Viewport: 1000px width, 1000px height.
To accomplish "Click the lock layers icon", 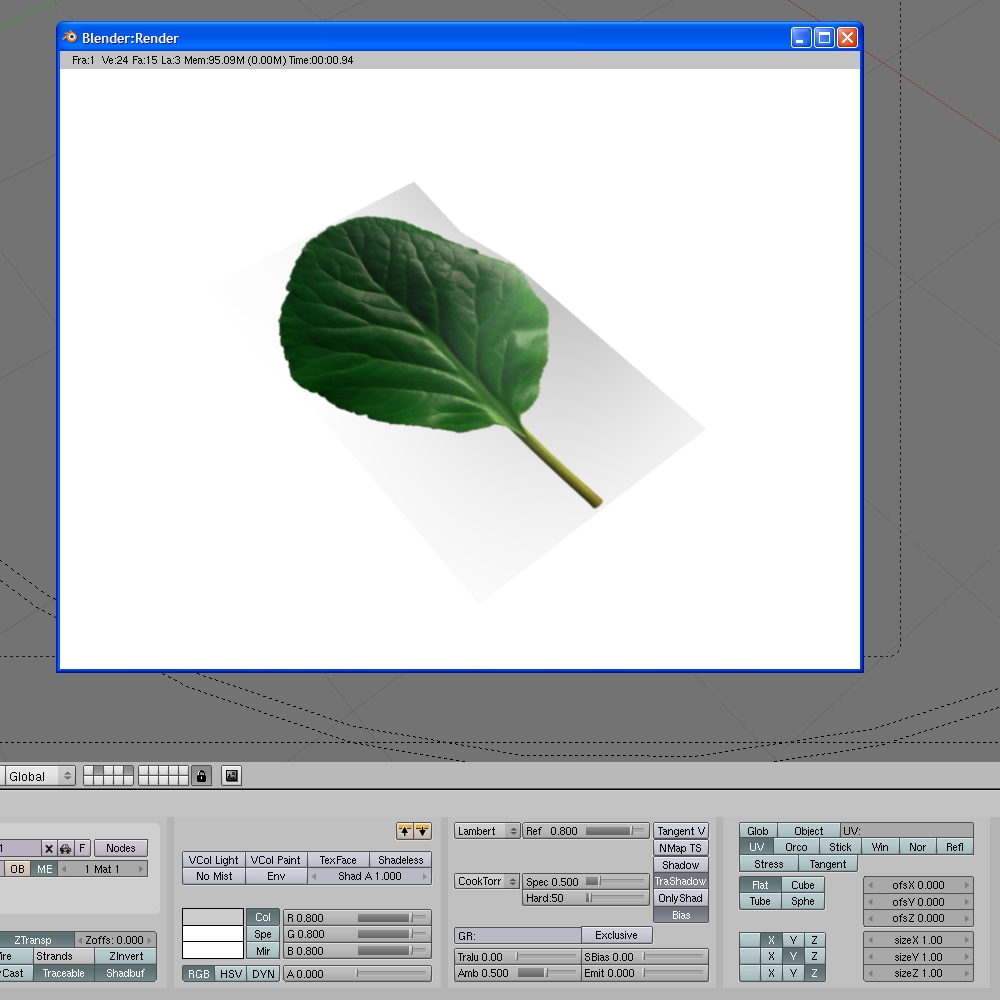I will (x=201, y=776).
